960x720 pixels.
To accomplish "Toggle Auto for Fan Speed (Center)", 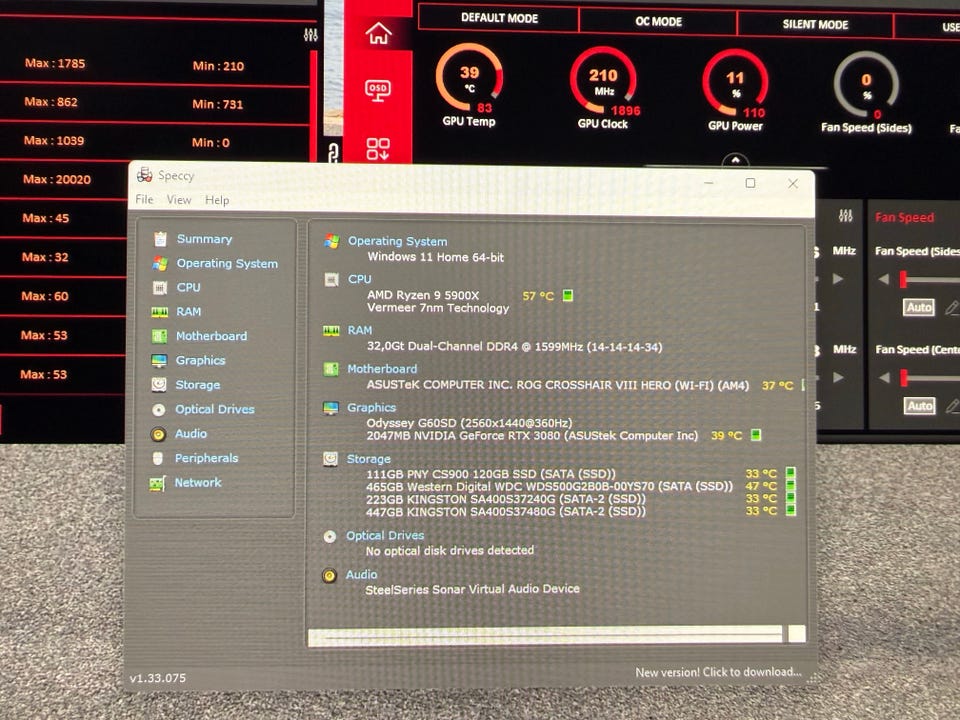I will 920,406.
